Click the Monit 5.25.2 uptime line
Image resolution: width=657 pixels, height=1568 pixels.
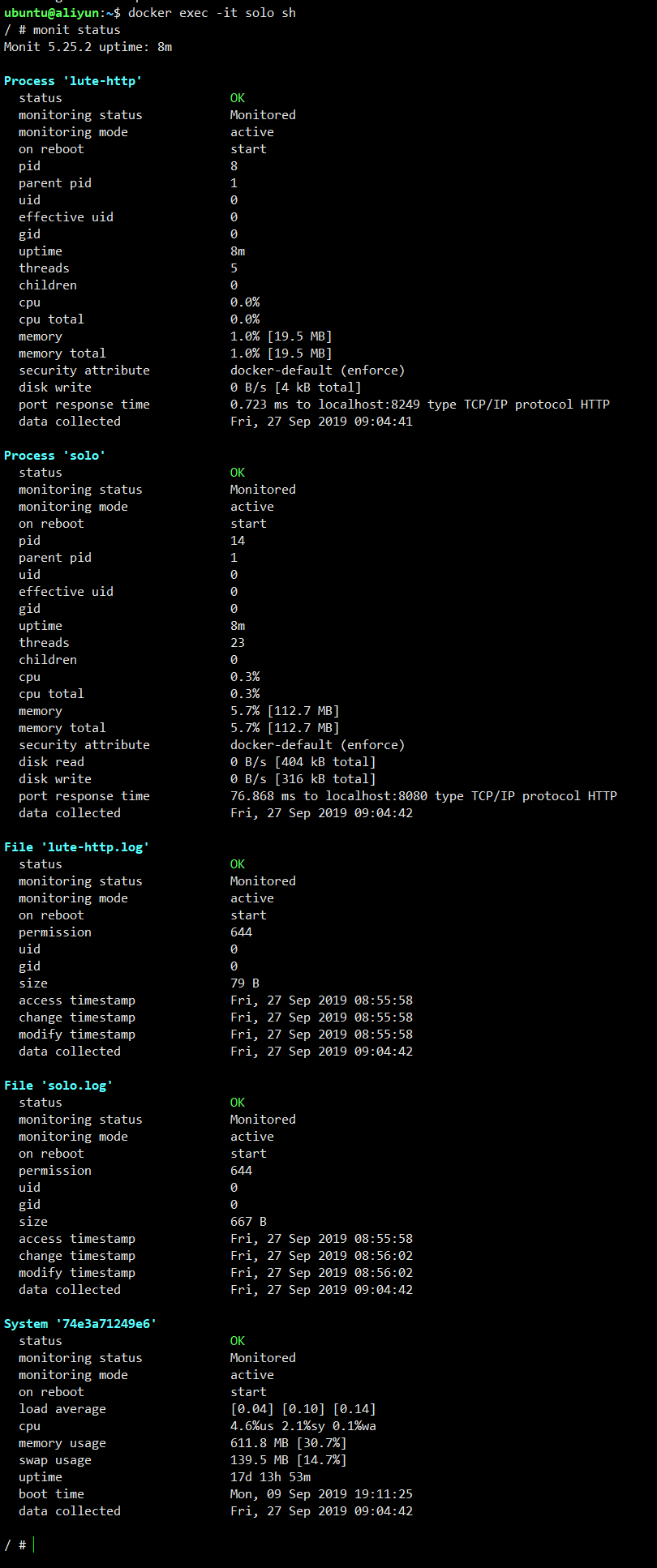point(88,47)
